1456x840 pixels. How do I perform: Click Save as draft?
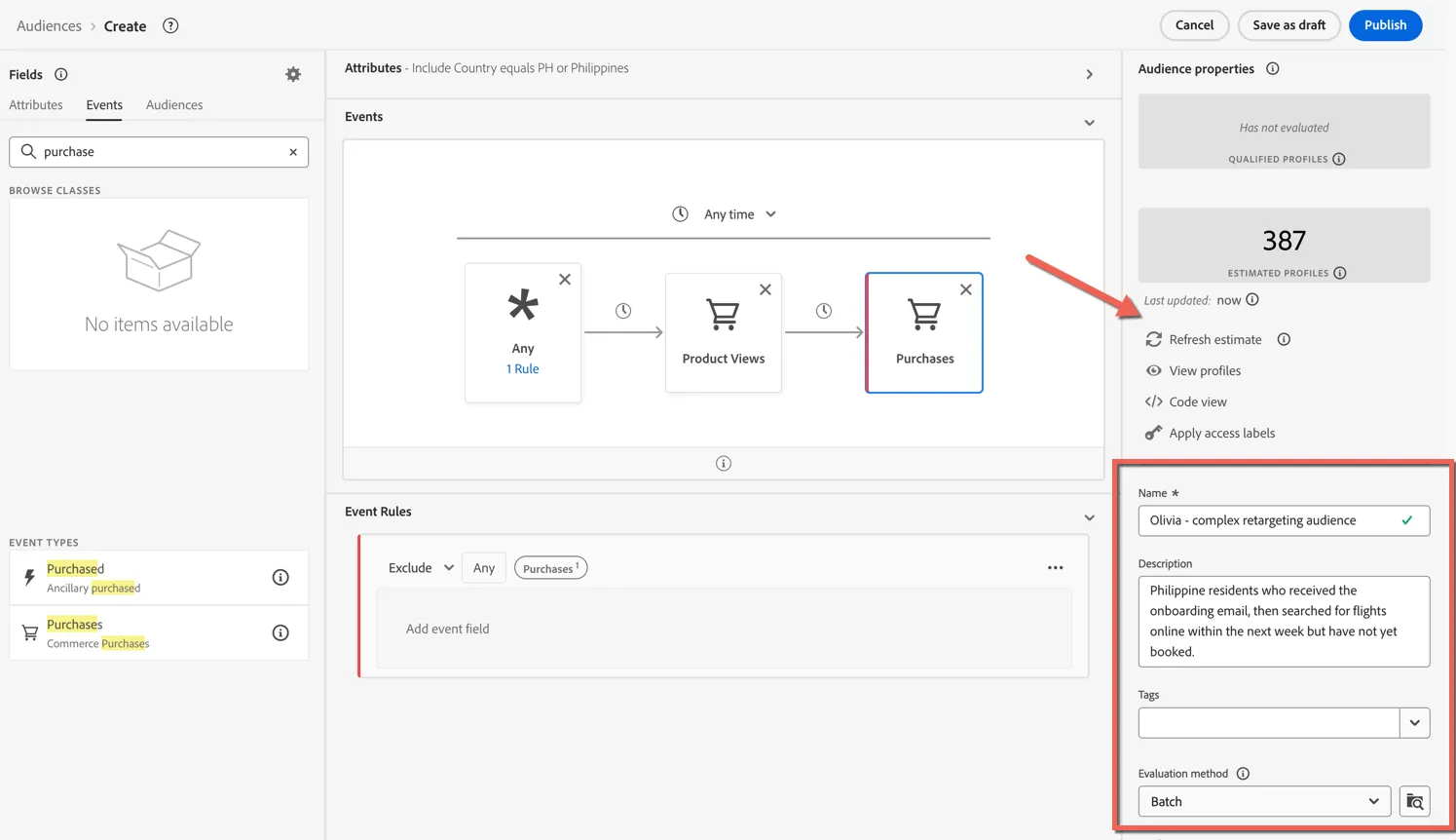[1288, 25]
